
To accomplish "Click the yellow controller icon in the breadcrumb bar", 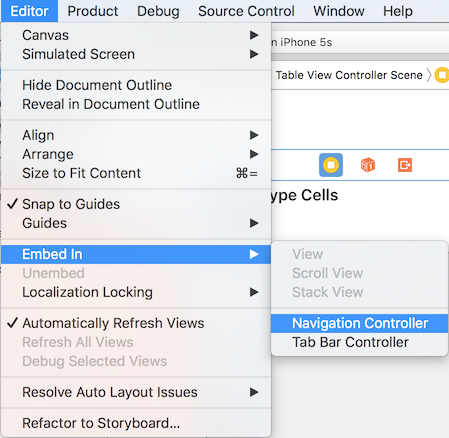I will (442, 75).
